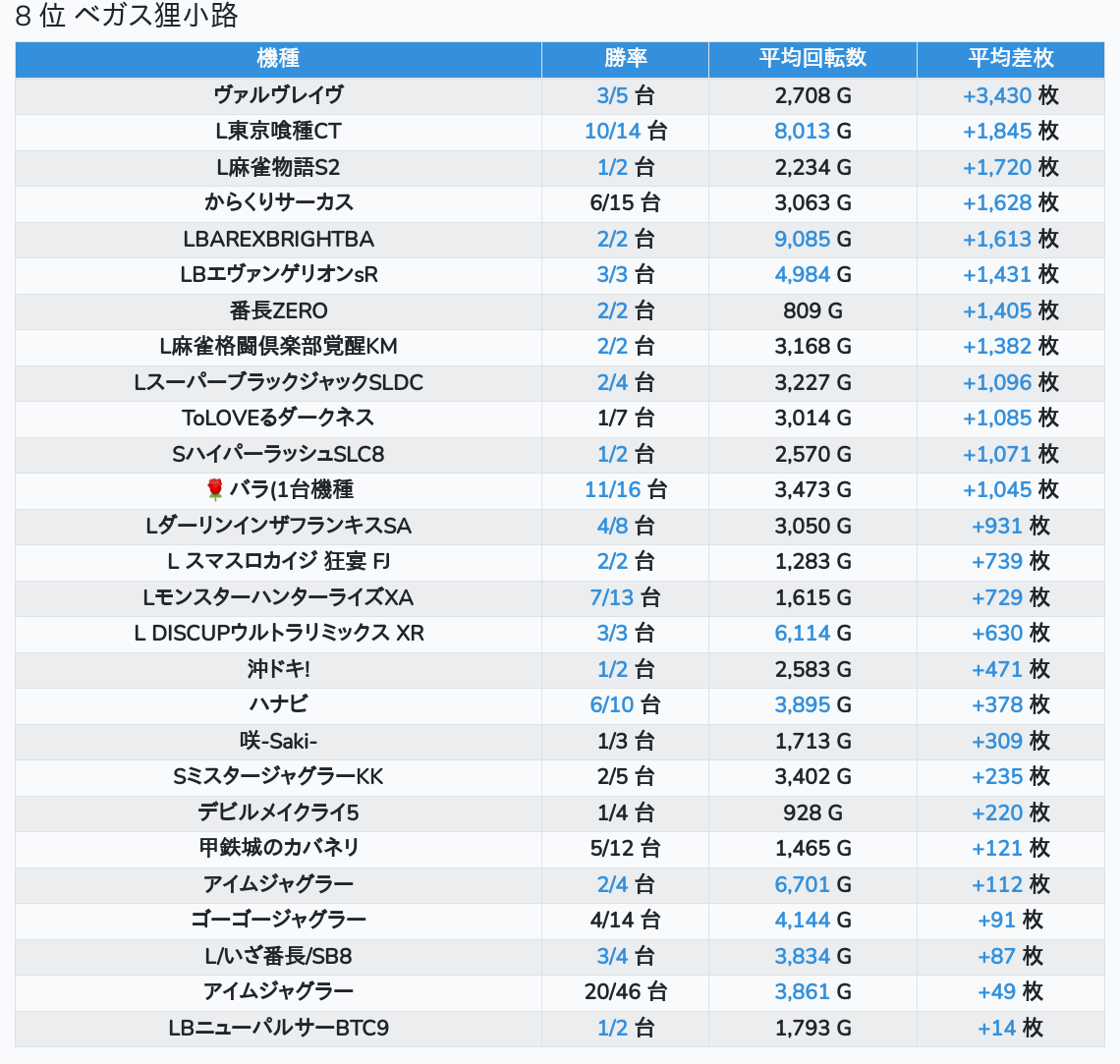This screenshot has width=1120, height=1064.
Task: Sort by the 勝率 column header
Action: (x=625, y=59)
